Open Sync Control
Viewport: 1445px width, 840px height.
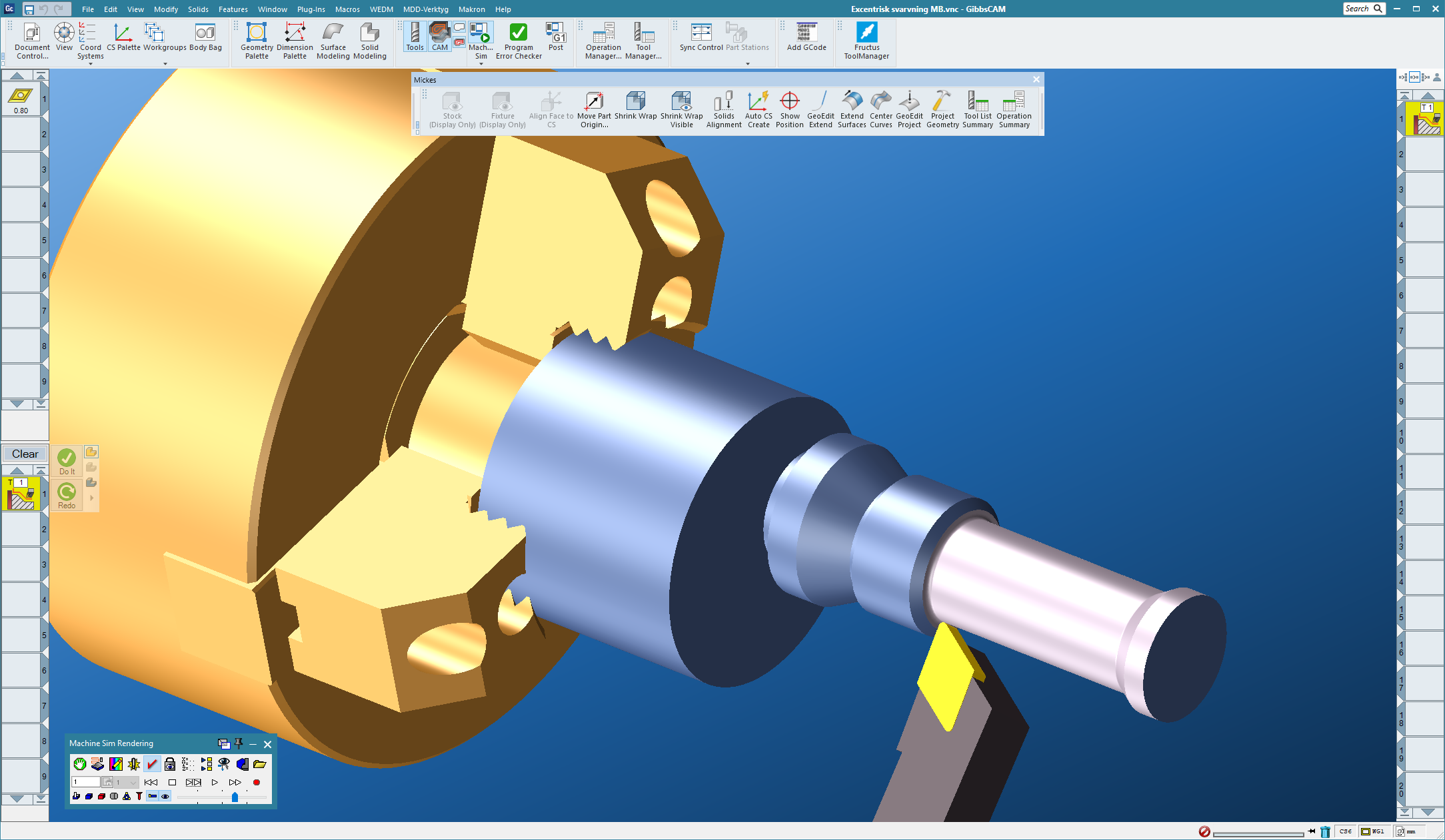701,37
